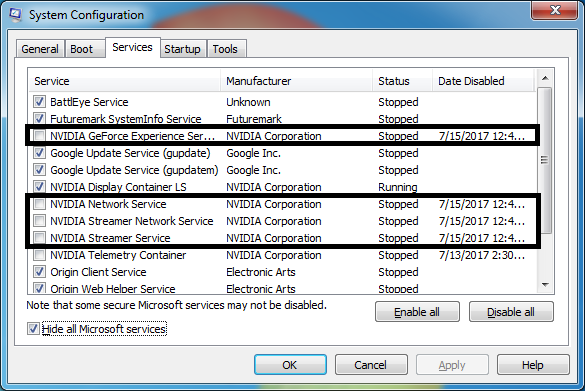Screen dimensions: 585x391
Task: Click the Disable all button
Action: [511, 312]
